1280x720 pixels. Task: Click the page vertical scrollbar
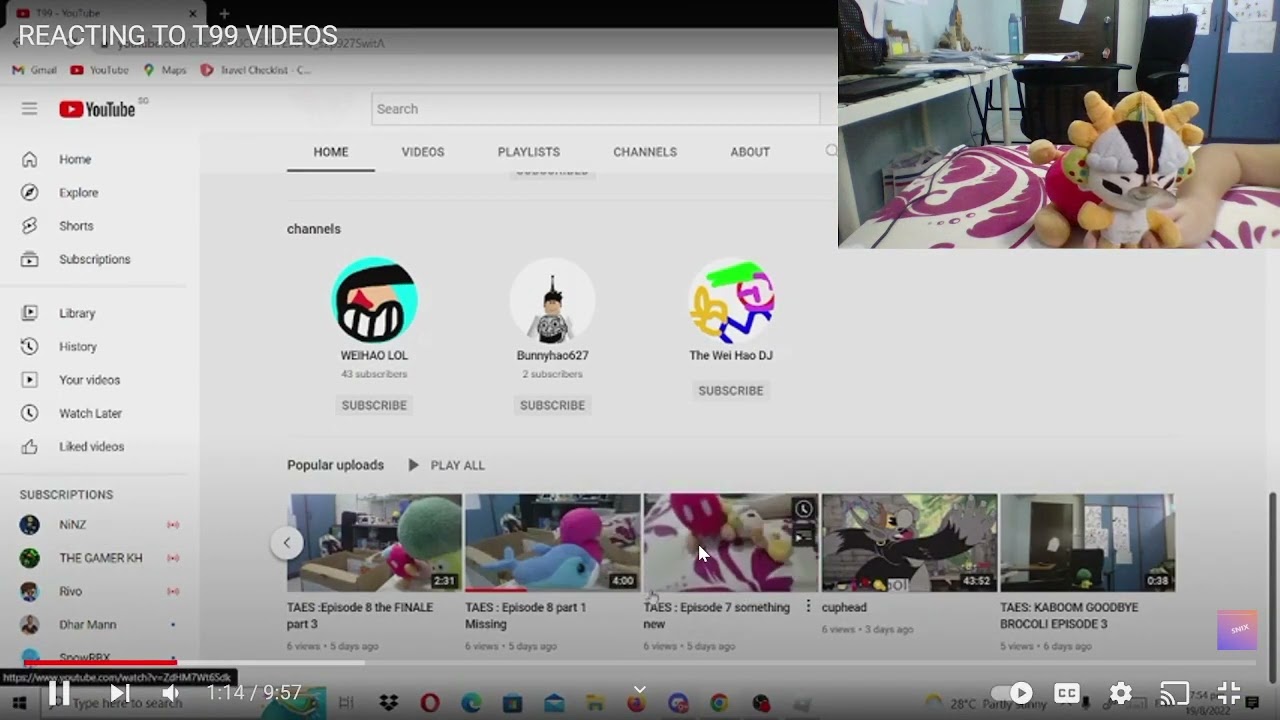(x=1273, y=586)
